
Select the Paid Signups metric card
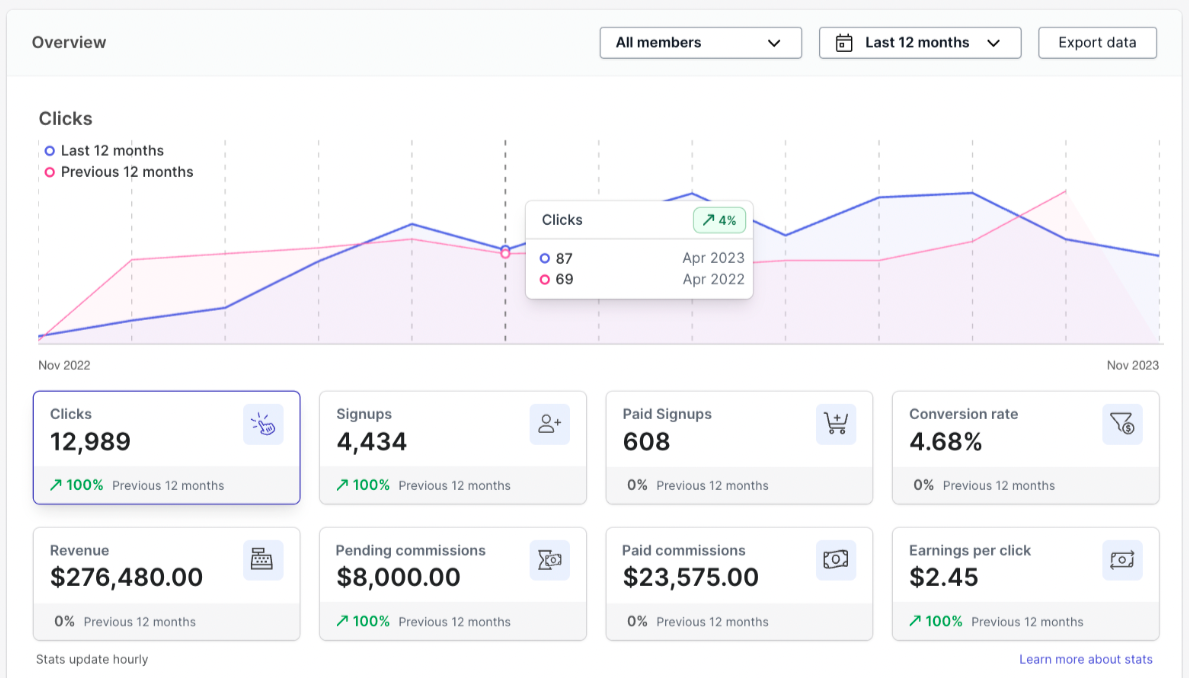(x=739, y=447)
